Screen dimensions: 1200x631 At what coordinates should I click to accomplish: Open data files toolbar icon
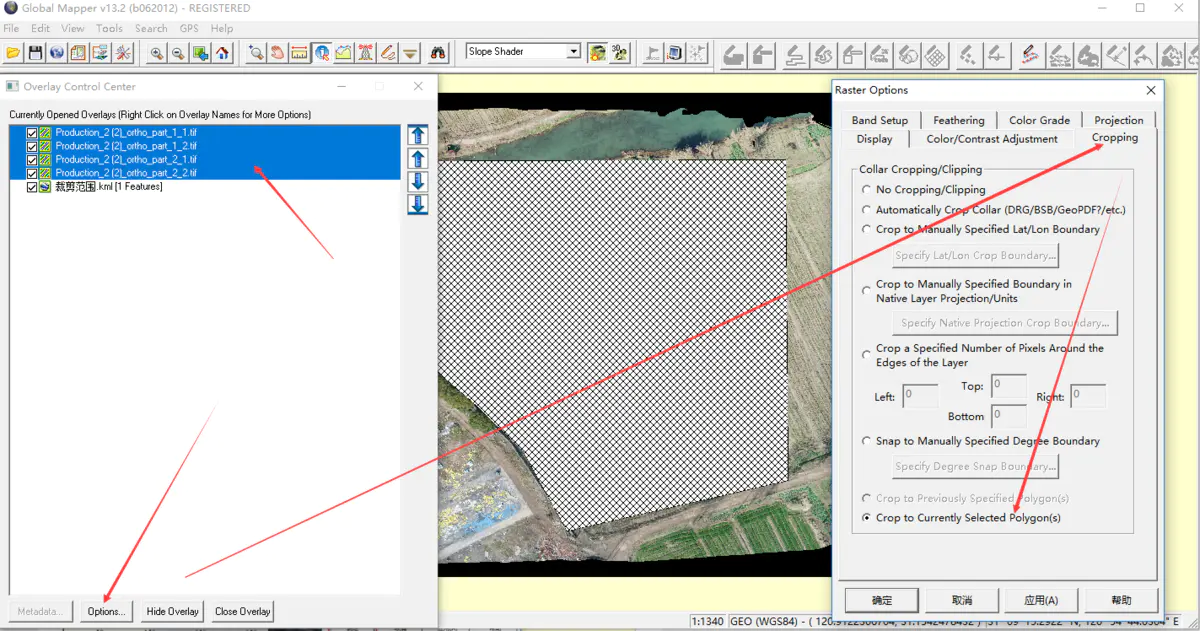pos(13,52)
